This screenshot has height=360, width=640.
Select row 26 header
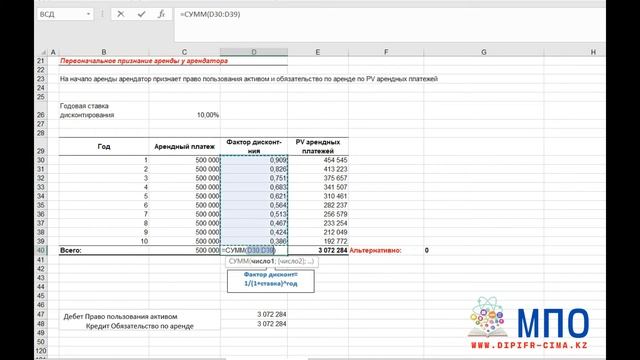point(40,111)
